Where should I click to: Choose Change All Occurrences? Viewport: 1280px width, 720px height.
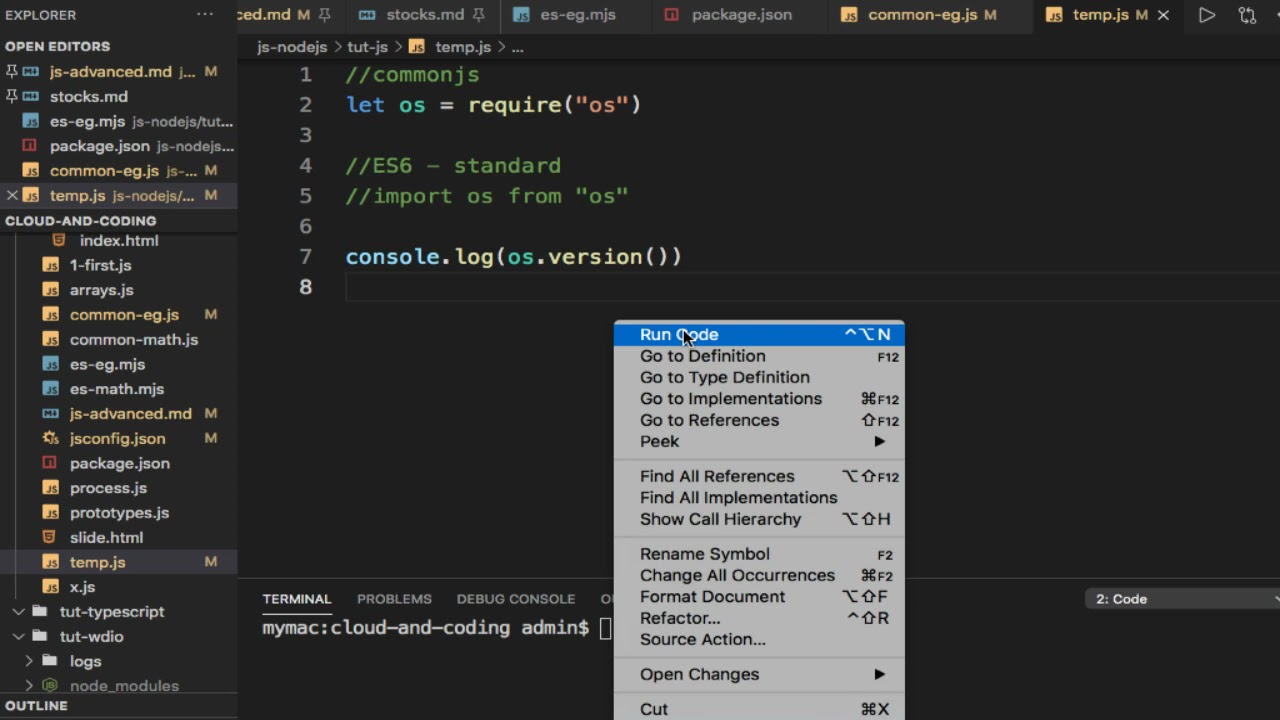coord(759,575)
